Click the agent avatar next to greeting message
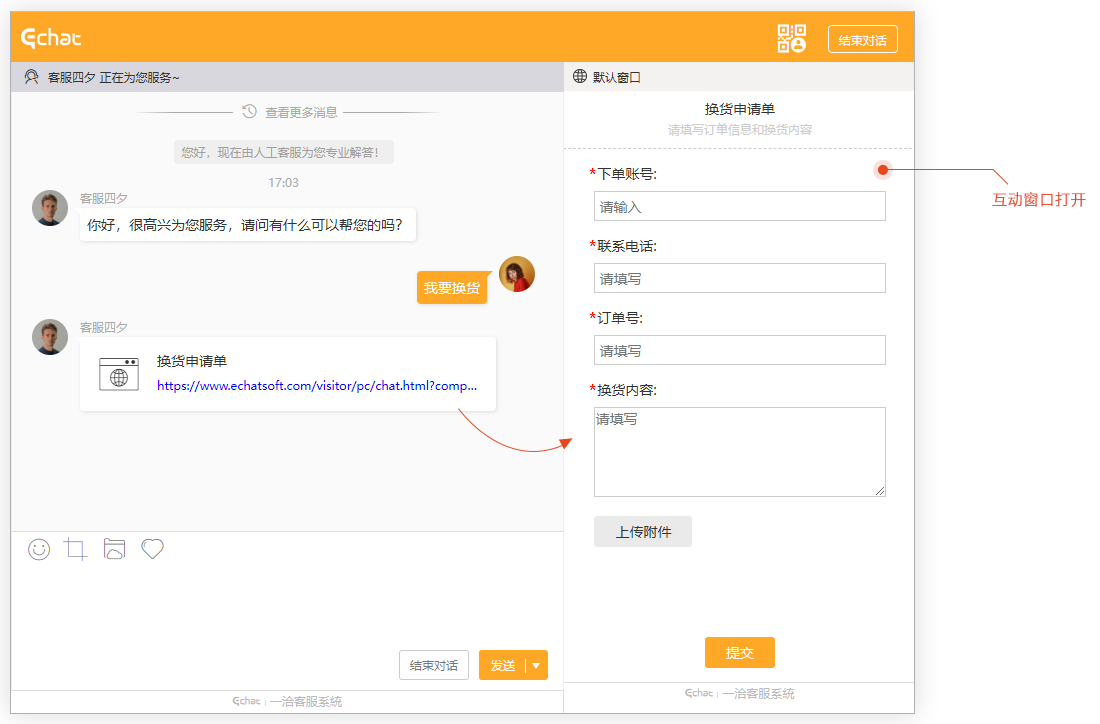This screenshot has height=724, width=1100. click(50, 208)
